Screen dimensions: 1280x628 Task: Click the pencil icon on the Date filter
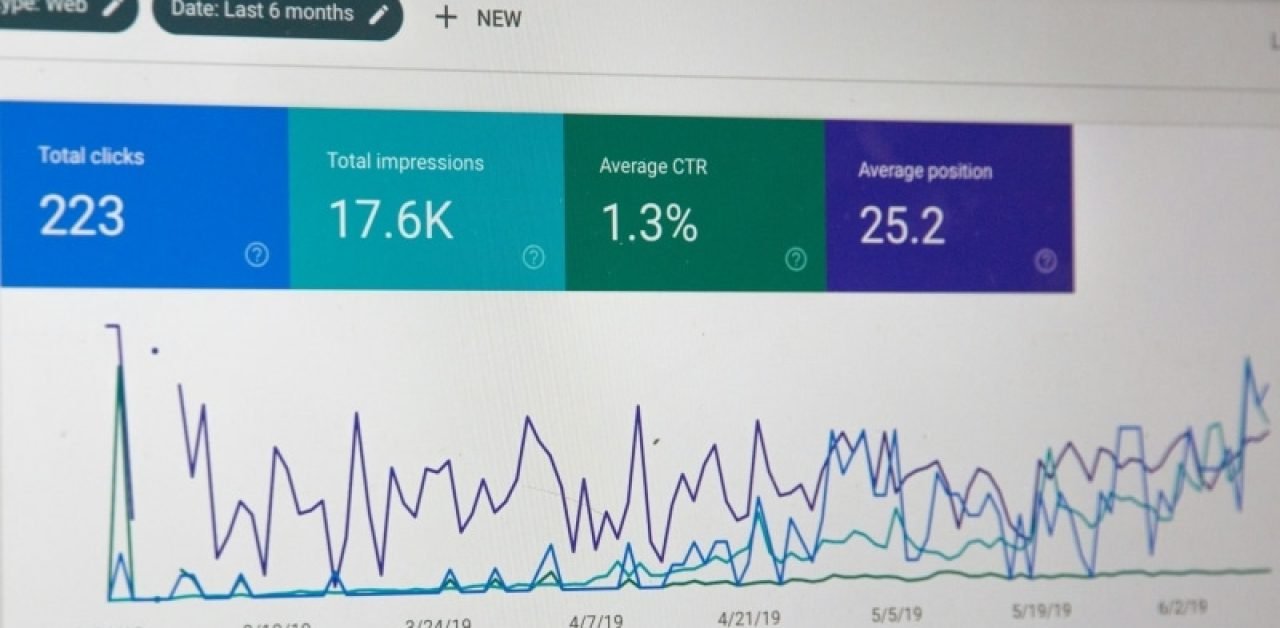tap(378, 15)
